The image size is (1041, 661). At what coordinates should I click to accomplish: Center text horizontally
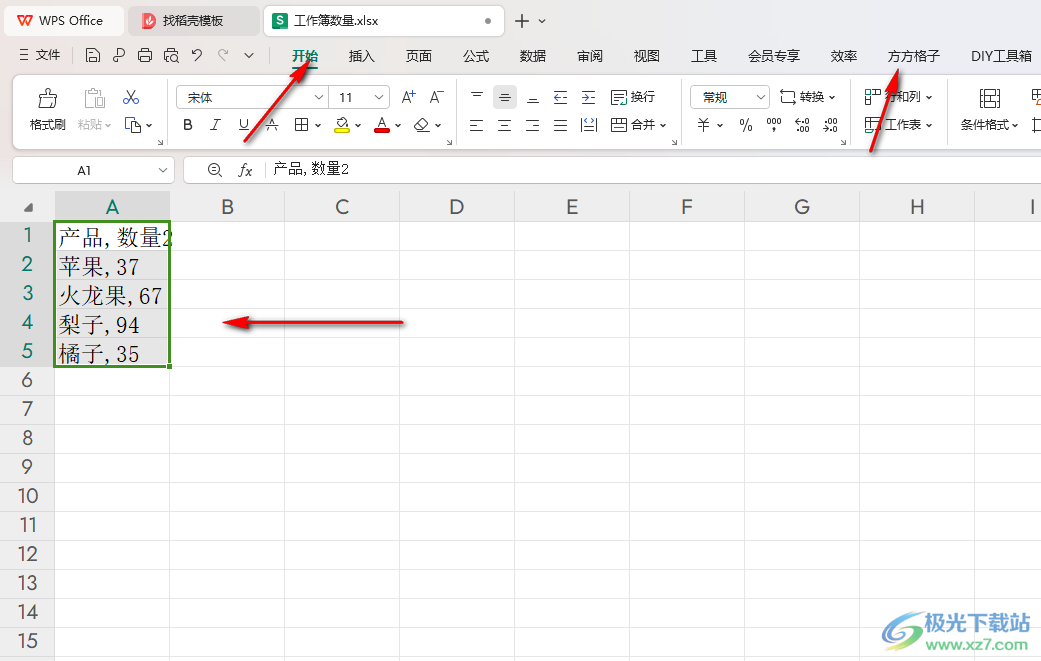pyautogui.click(x=505, y=125)
